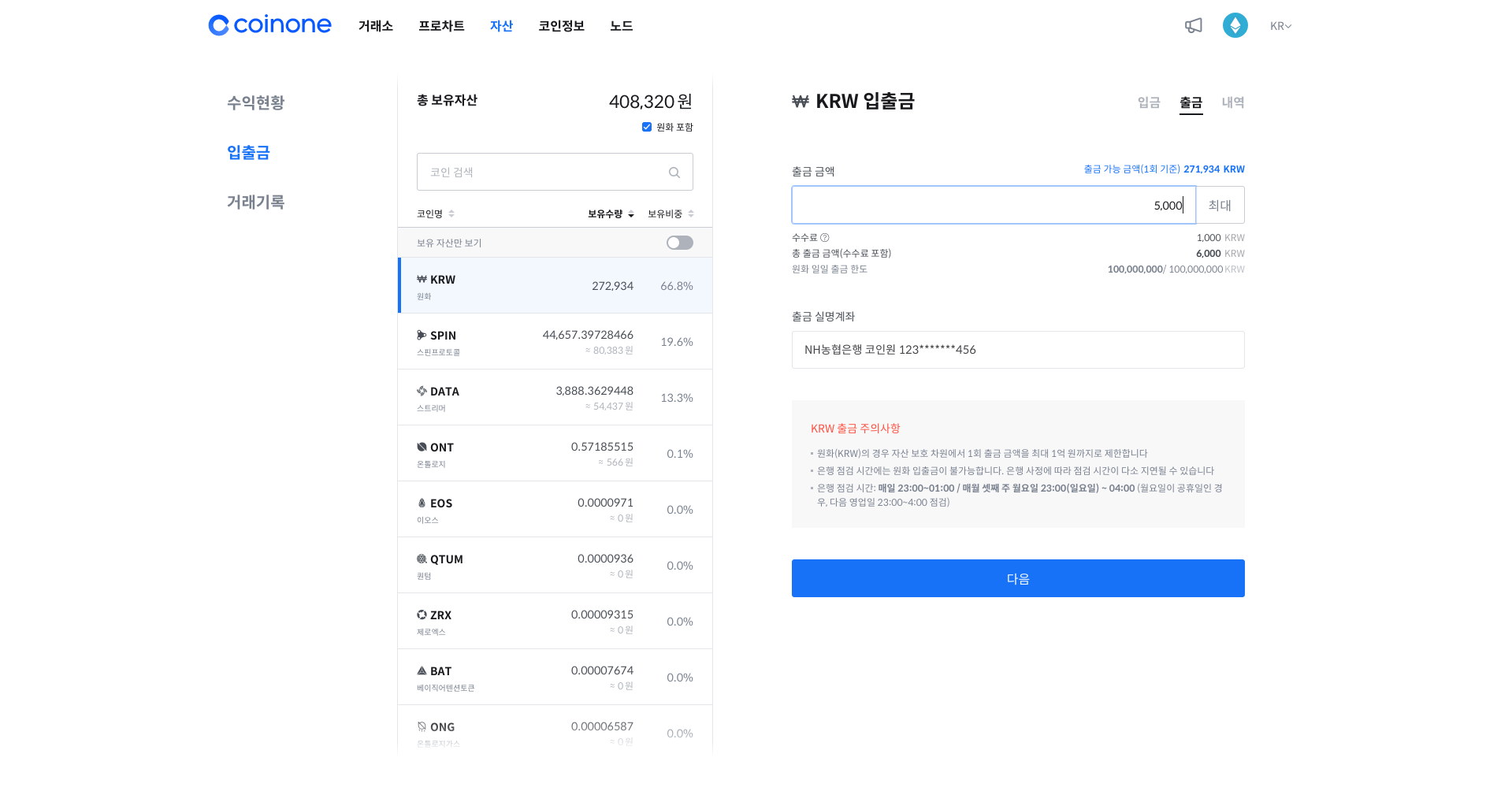Select the QTUM row 0.0000936
The width and height of the screenshot is (1512, 791).
(x=555, y=565)
